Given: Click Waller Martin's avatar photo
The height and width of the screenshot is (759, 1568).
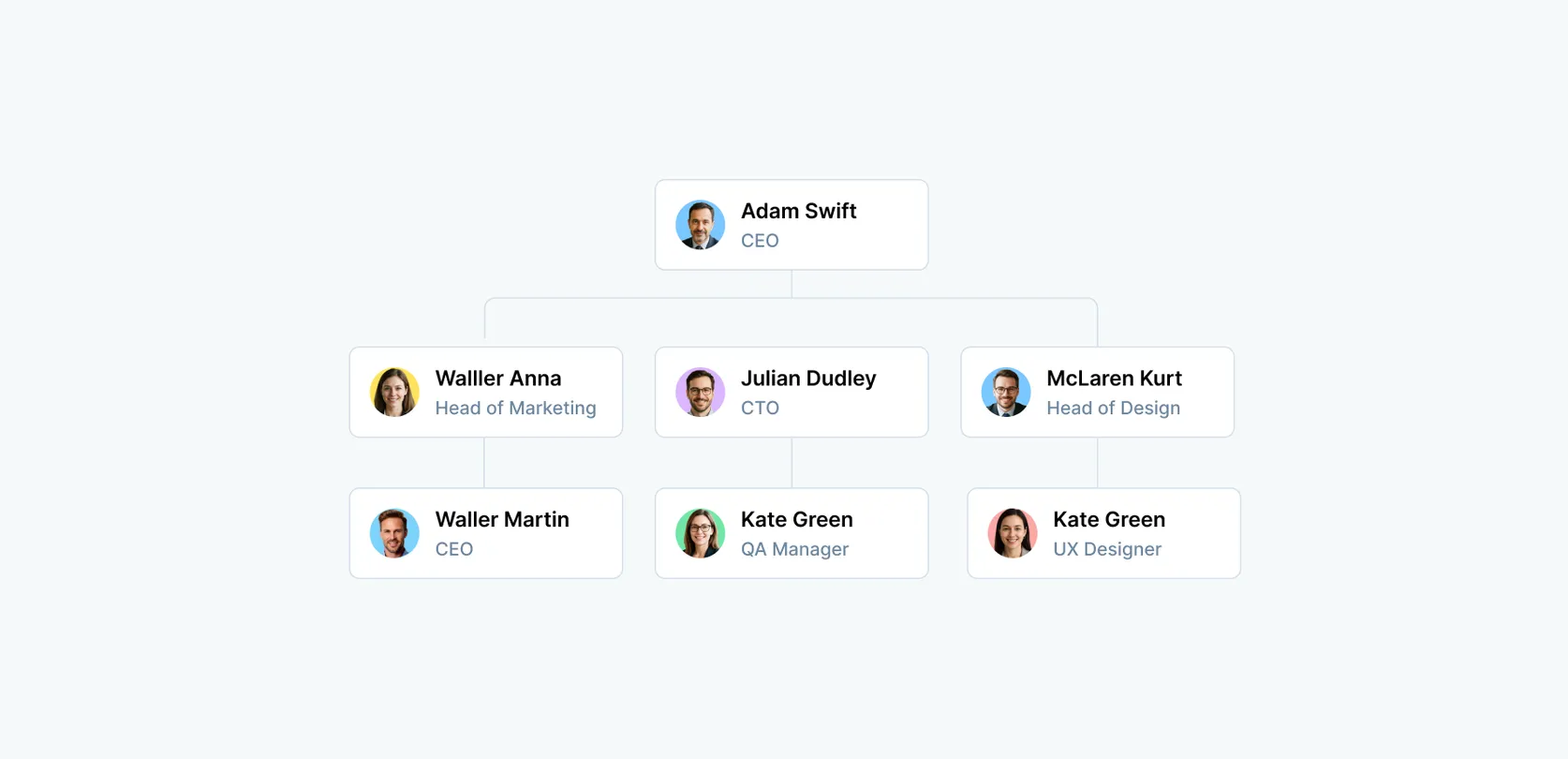Looking at the screenshot, I should (394, 533).
